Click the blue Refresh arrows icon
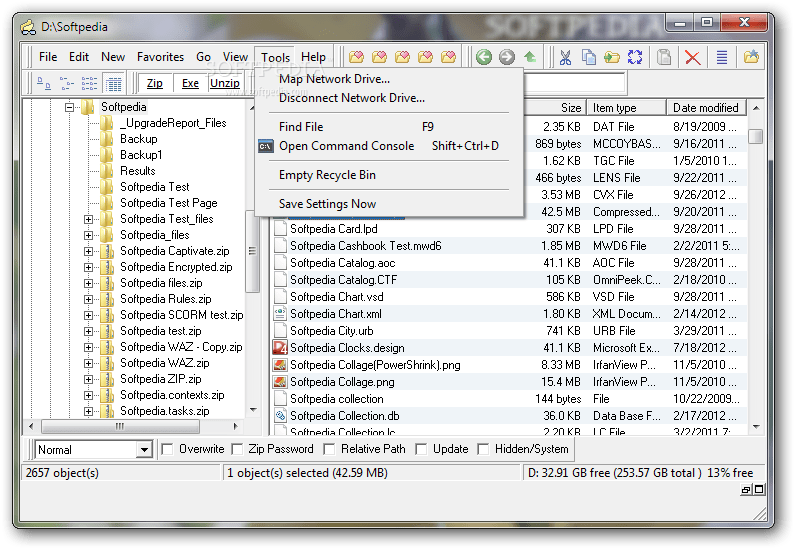Image resolution: width=795 pixels, height=549 pixels. pos(635,57)
